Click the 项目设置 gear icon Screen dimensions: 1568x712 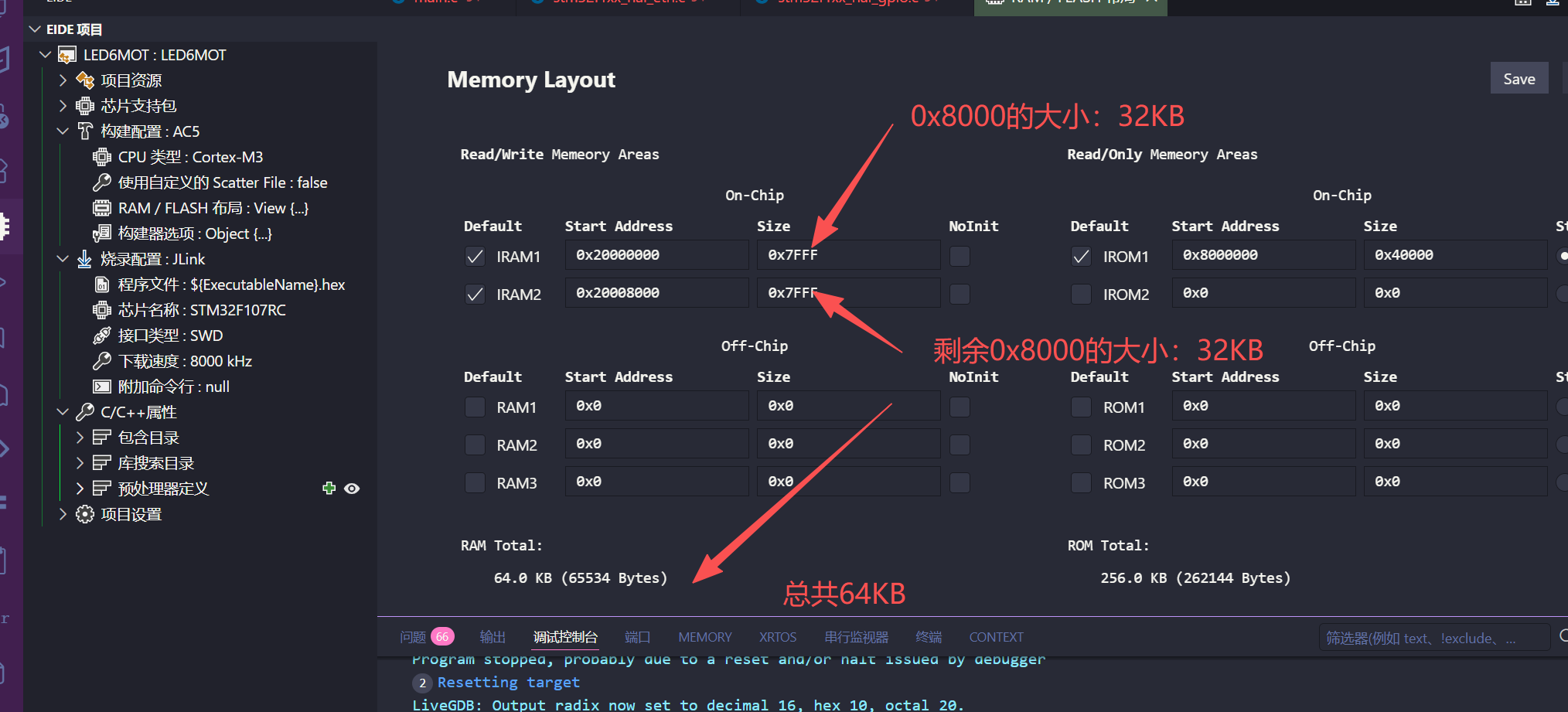[x=85, y=514]
